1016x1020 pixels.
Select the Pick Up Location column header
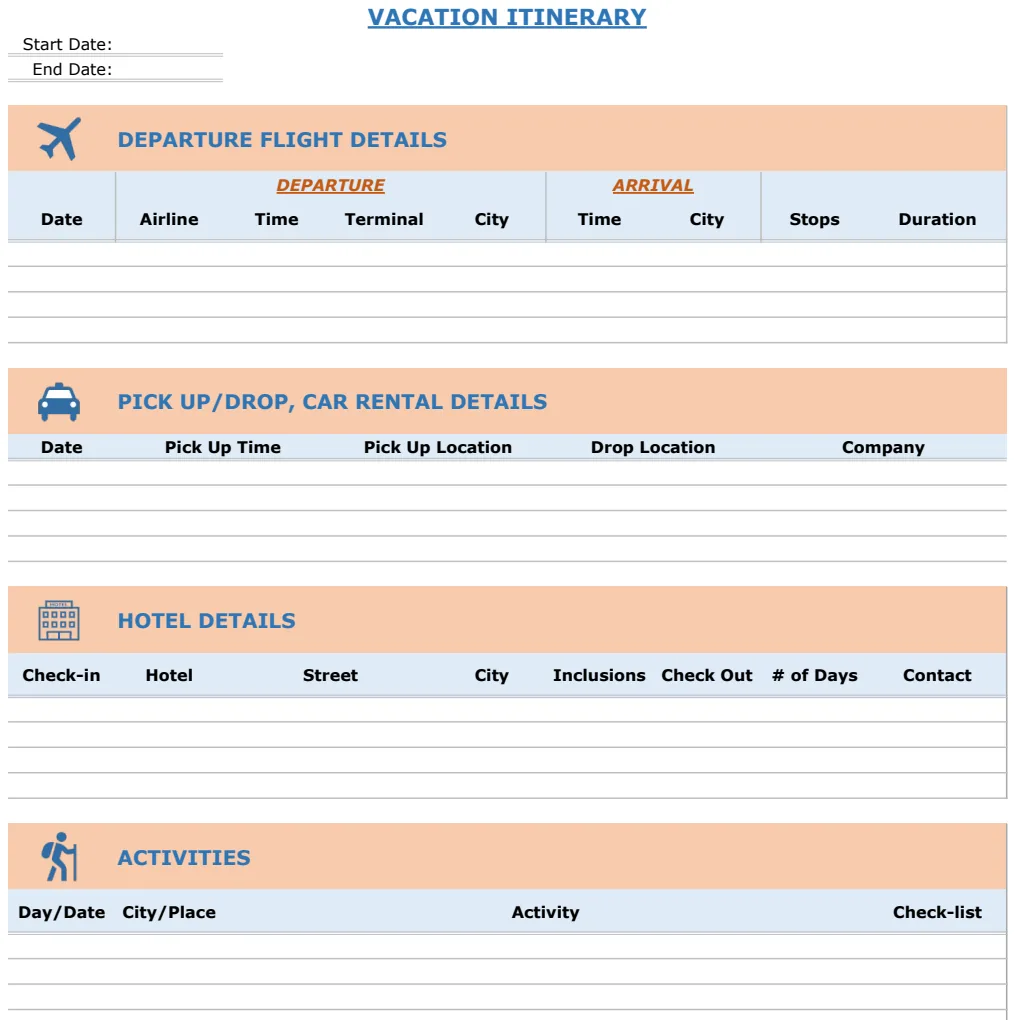438,448
